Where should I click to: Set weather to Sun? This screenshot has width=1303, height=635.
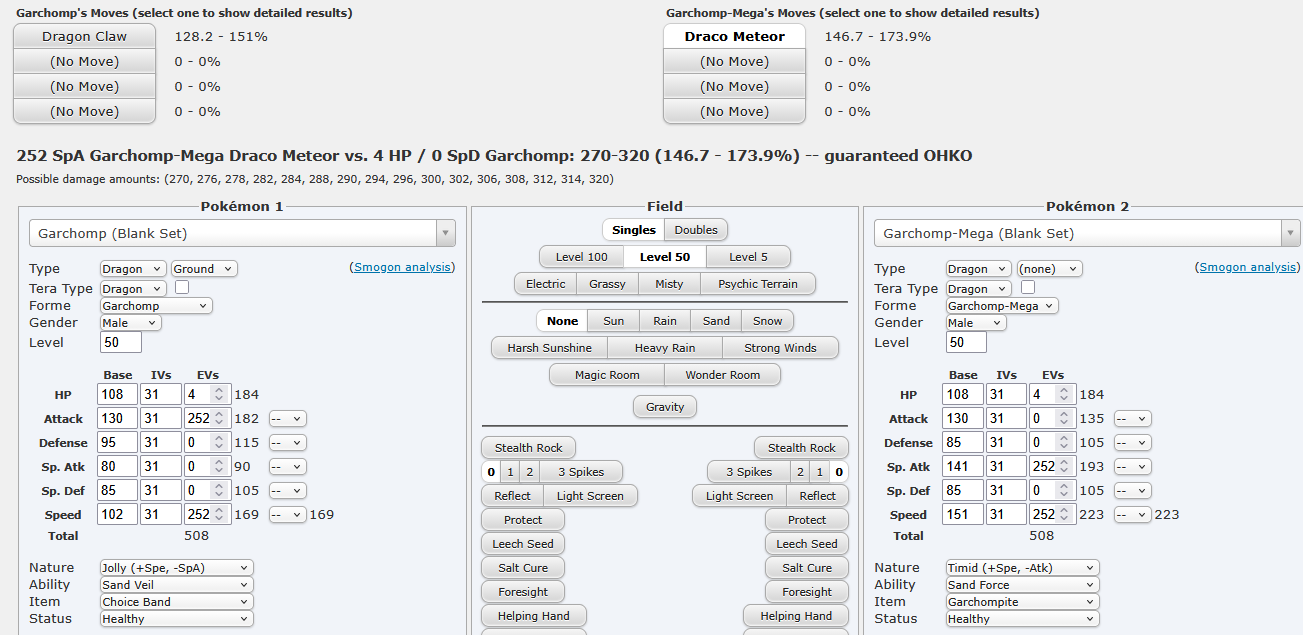click(x=614, y=321)
